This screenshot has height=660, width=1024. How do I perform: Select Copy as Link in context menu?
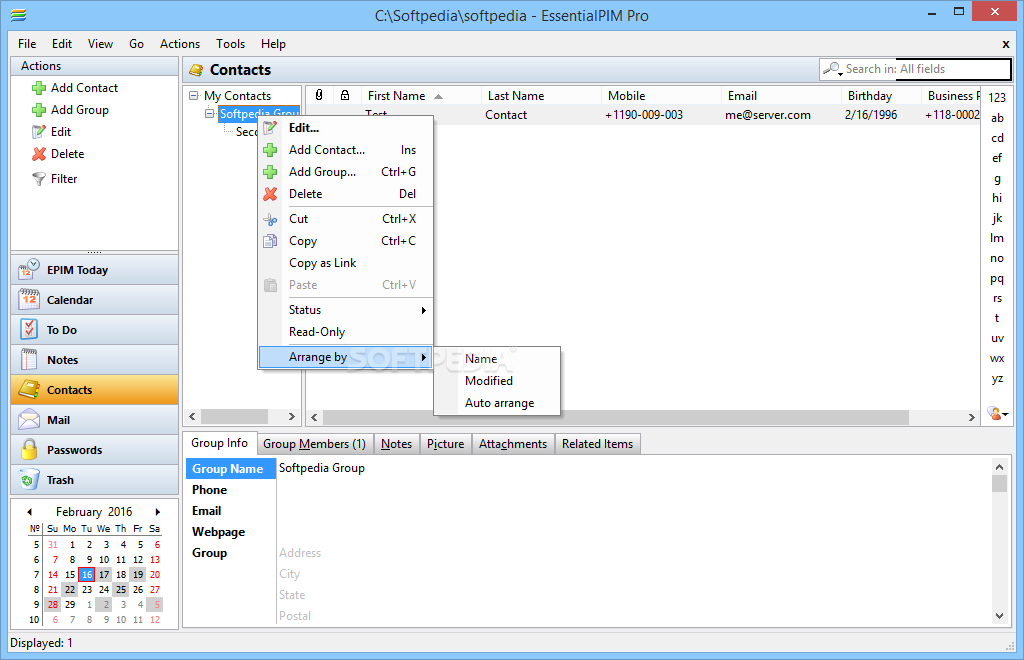point(323,262)
